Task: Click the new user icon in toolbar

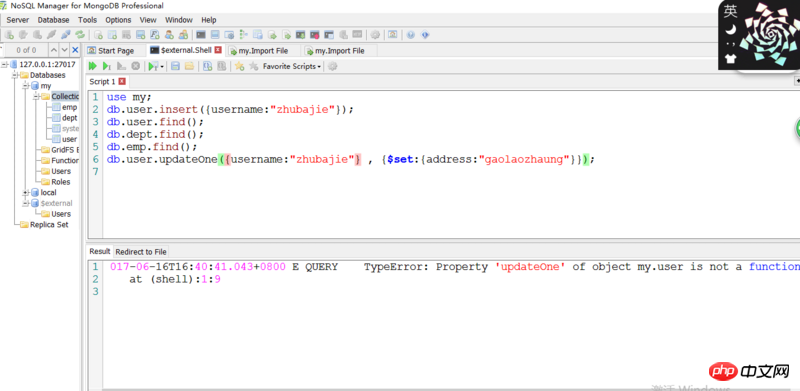Action: (169, 35)
